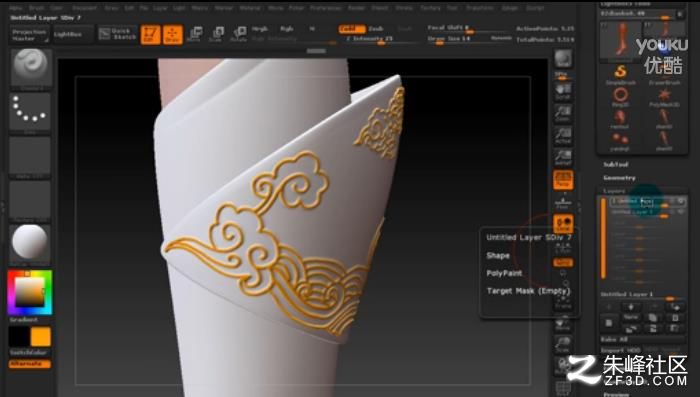700x397 pixels.
Task: Click the Bake All button
Action: point(614,339)
